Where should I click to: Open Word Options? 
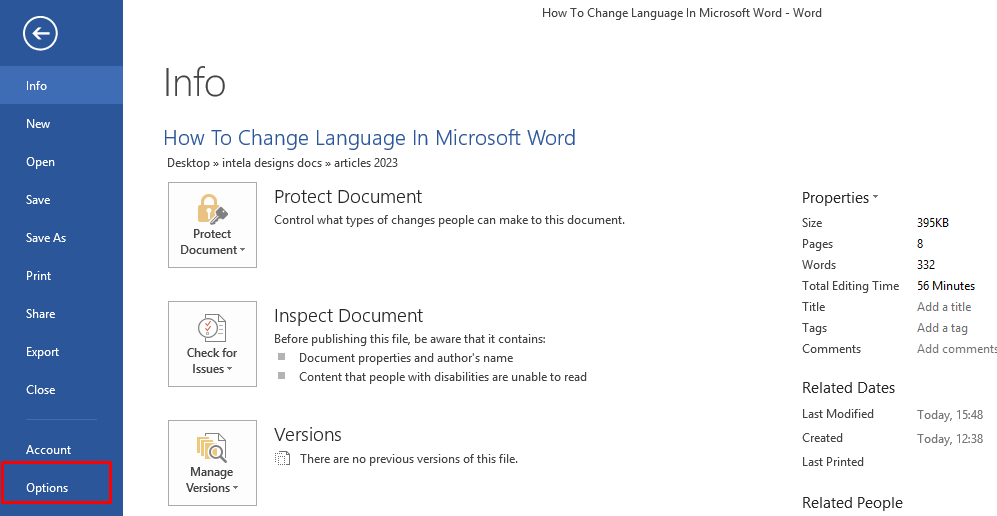click(x=61, y=488)
